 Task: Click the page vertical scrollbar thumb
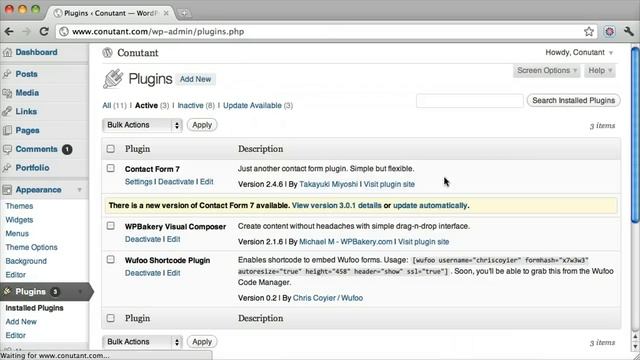pyautogui.click(x=635, y=136)
